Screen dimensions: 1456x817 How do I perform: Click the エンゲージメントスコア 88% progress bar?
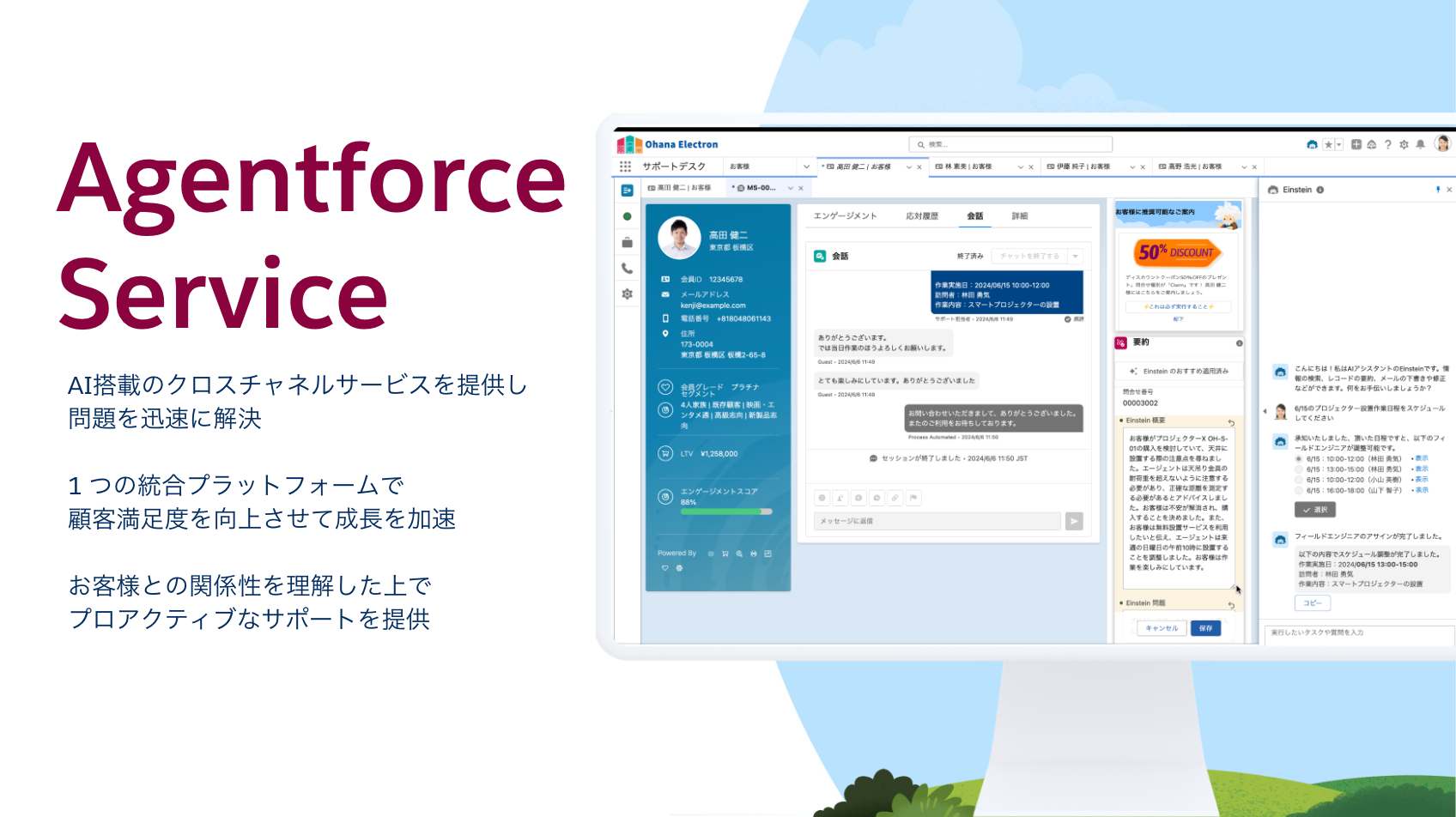726,511
